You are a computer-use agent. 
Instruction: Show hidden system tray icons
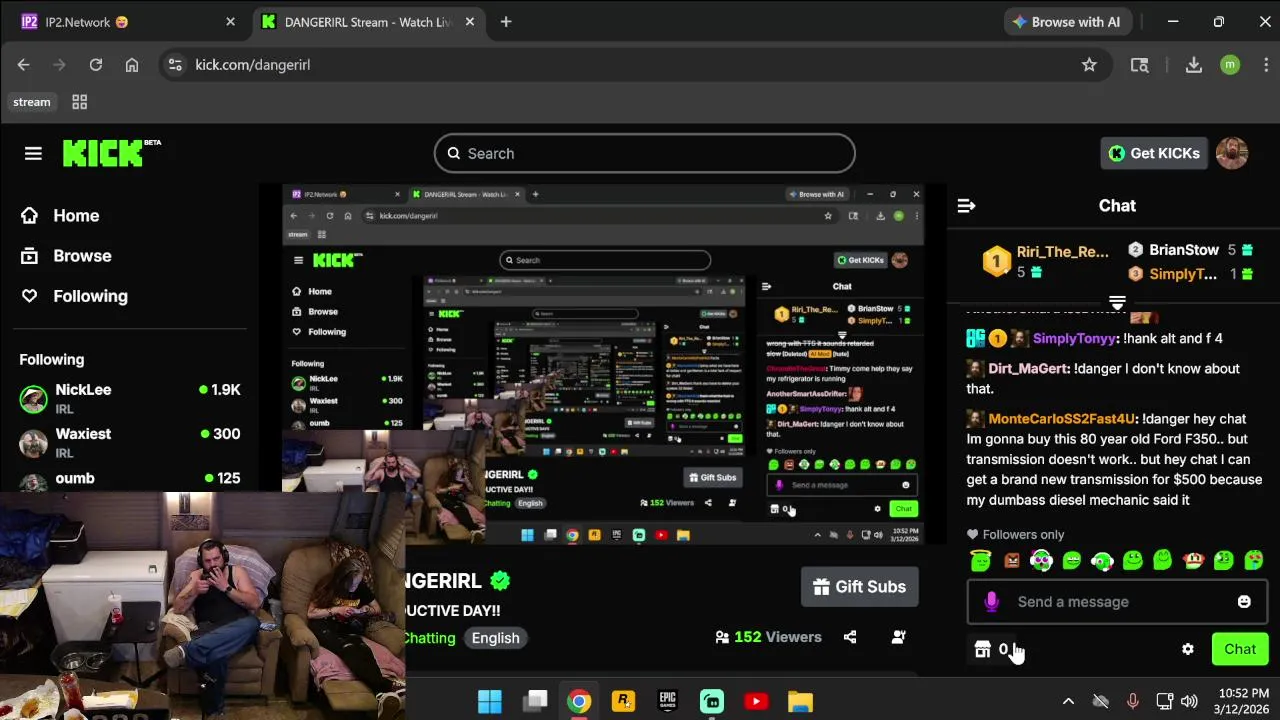pos(1068,702)
